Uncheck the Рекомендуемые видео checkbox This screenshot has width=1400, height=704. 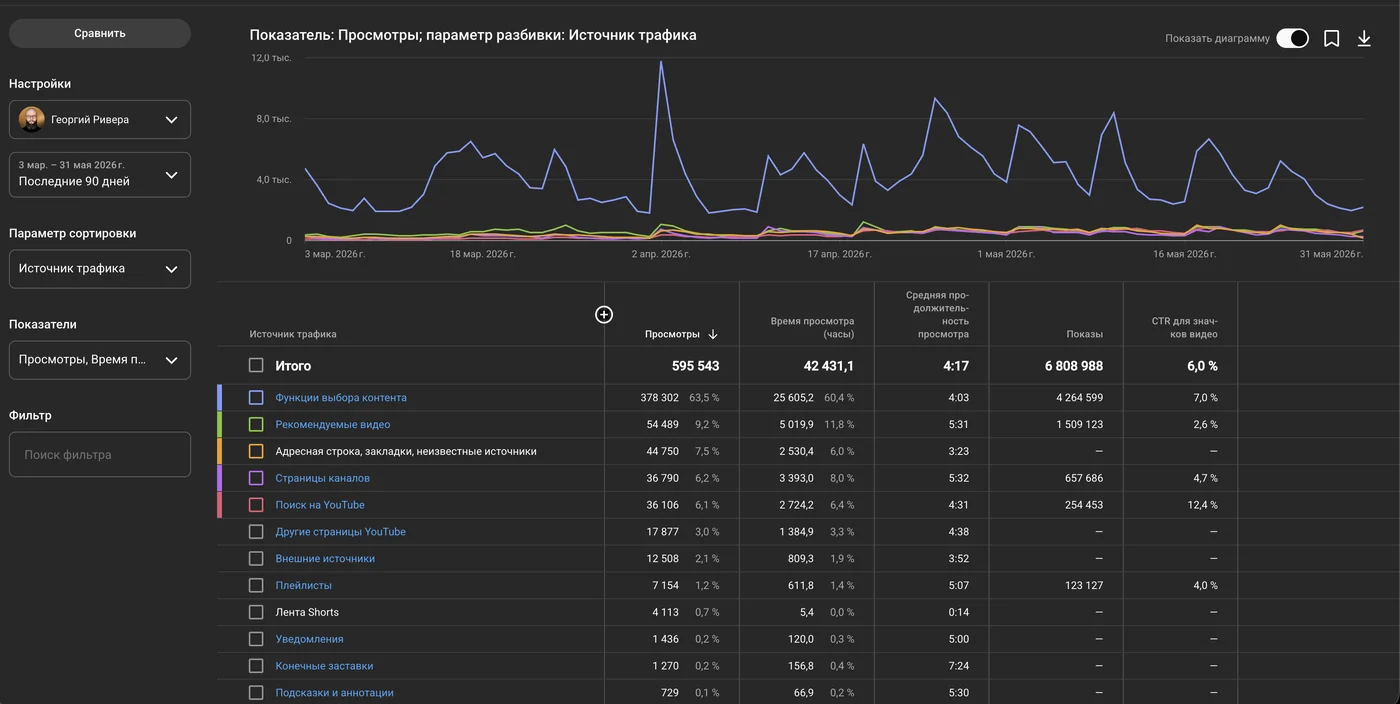pyautogui.click(x=256, y=424)
